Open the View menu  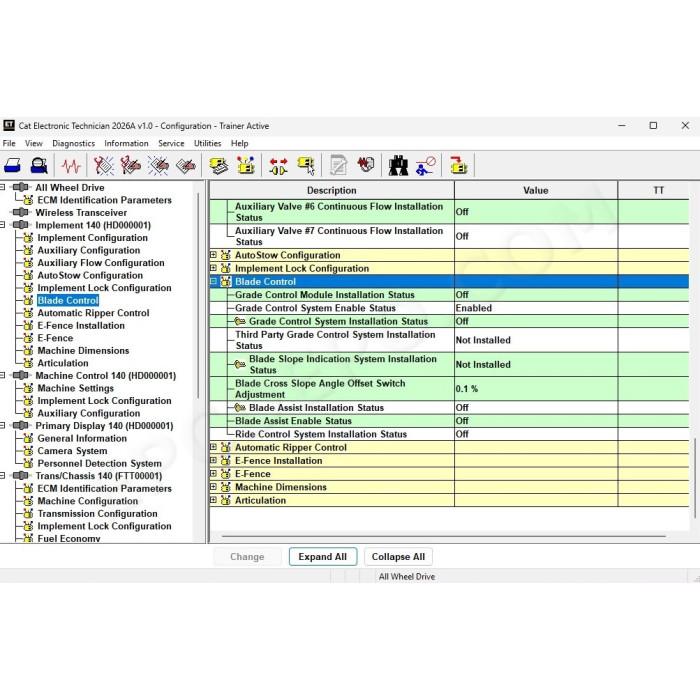click(34, 143)
